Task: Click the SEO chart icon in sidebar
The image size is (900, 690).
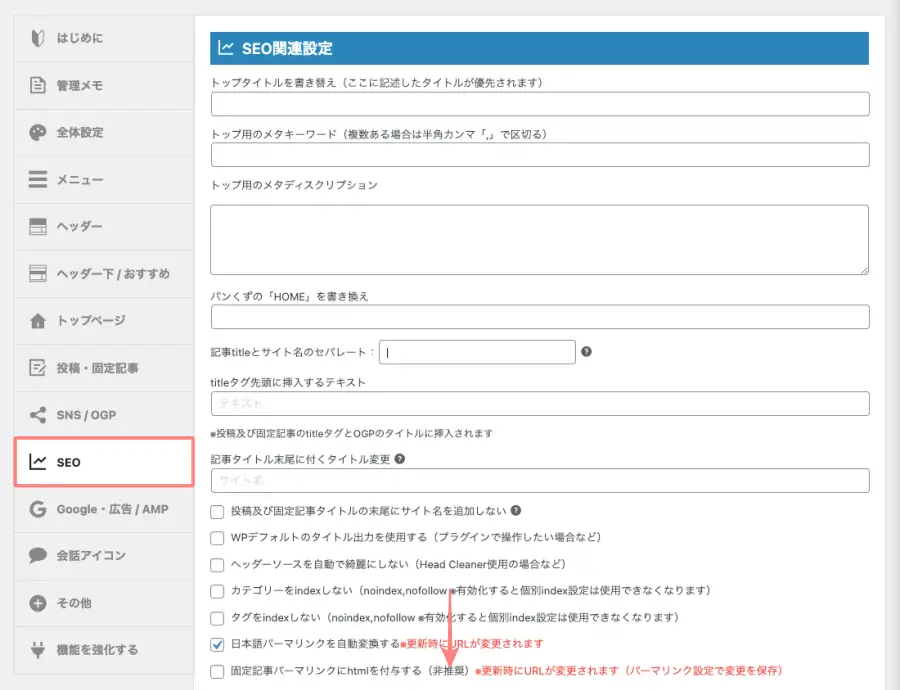Action: [x=40, y=462]
